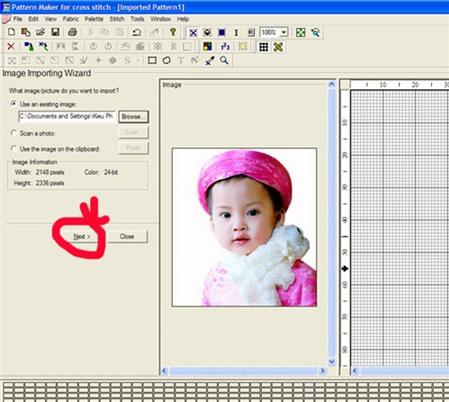
Task: Select the full cross stitch tool icon
Action: click(193, 33)
